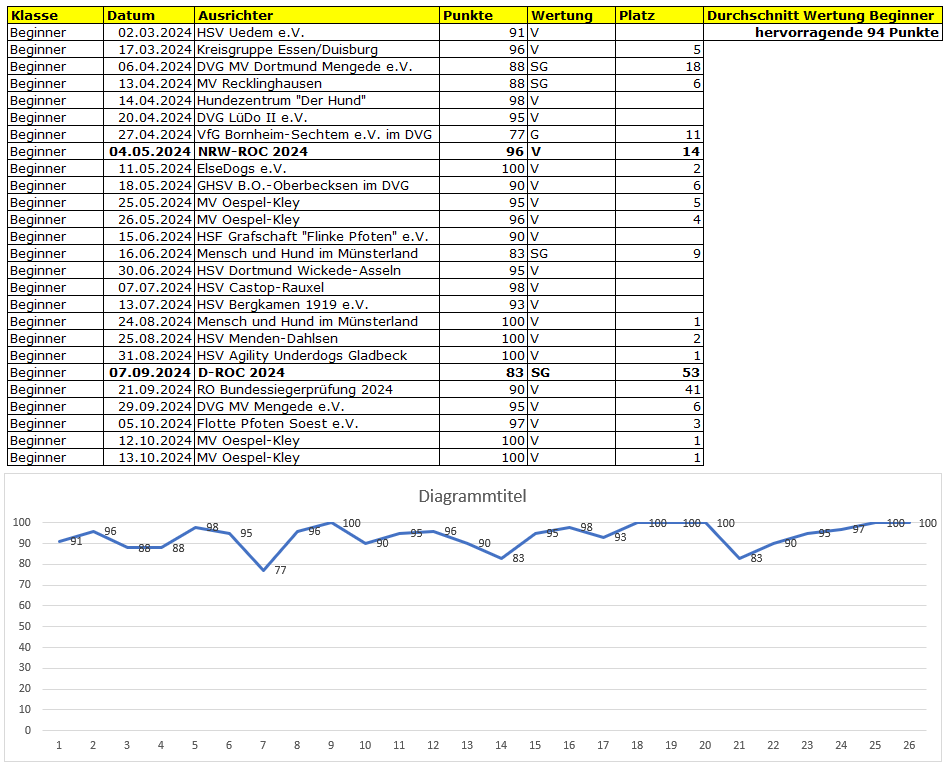Click 'RO Bundessiegerprüfung 2024' cell
Viewport: 946px width, 768px height.
(x=317, y=389)
